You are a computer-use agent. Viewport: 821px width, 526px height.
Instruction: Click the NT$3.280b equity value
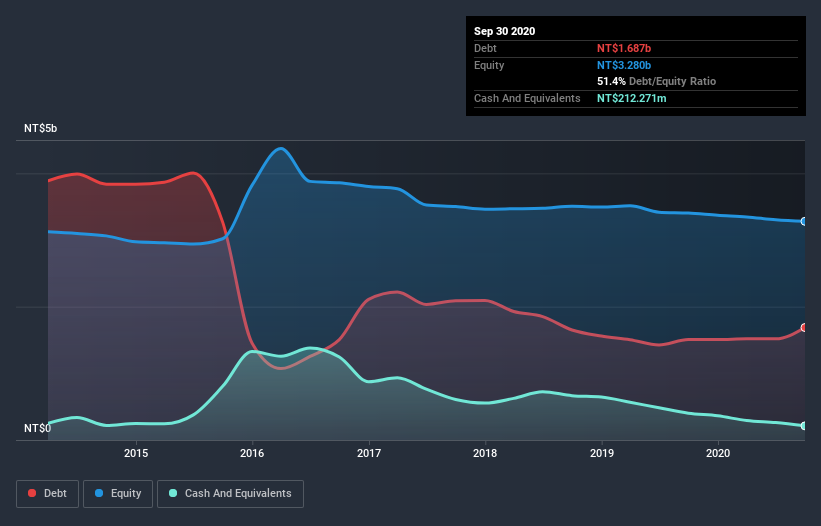point(624,65)
